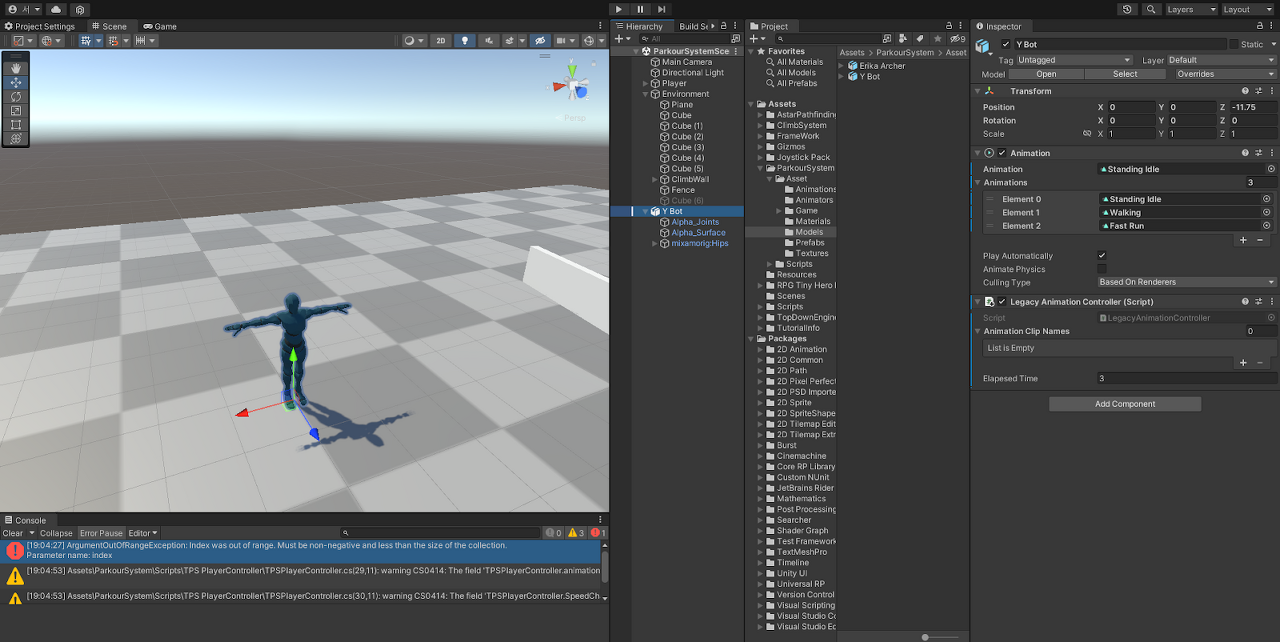Screen dimensions: 1280x642
Task: Click the Add Component button
Action: 1125,404
